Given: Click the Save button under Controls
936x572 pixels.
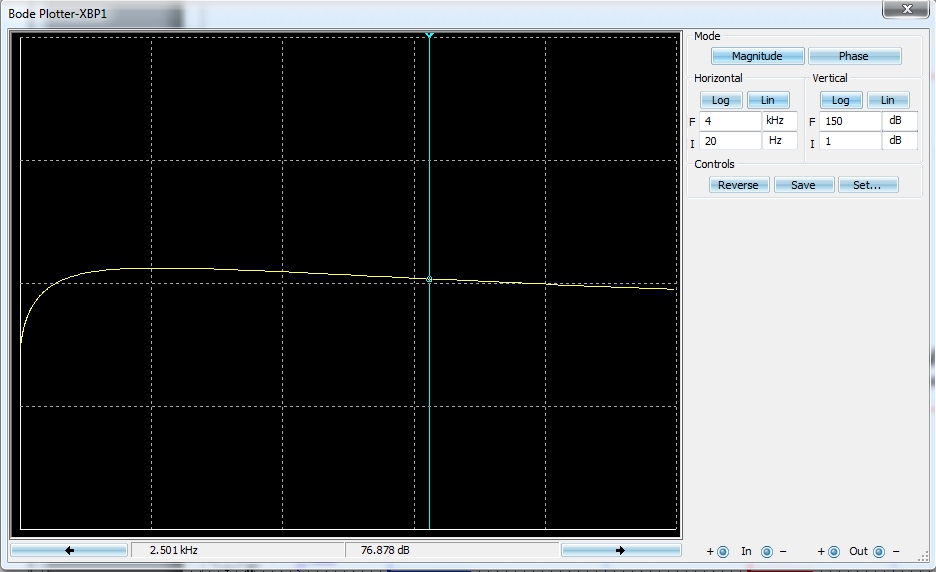Looking at the screenshot, I should 803,185.
